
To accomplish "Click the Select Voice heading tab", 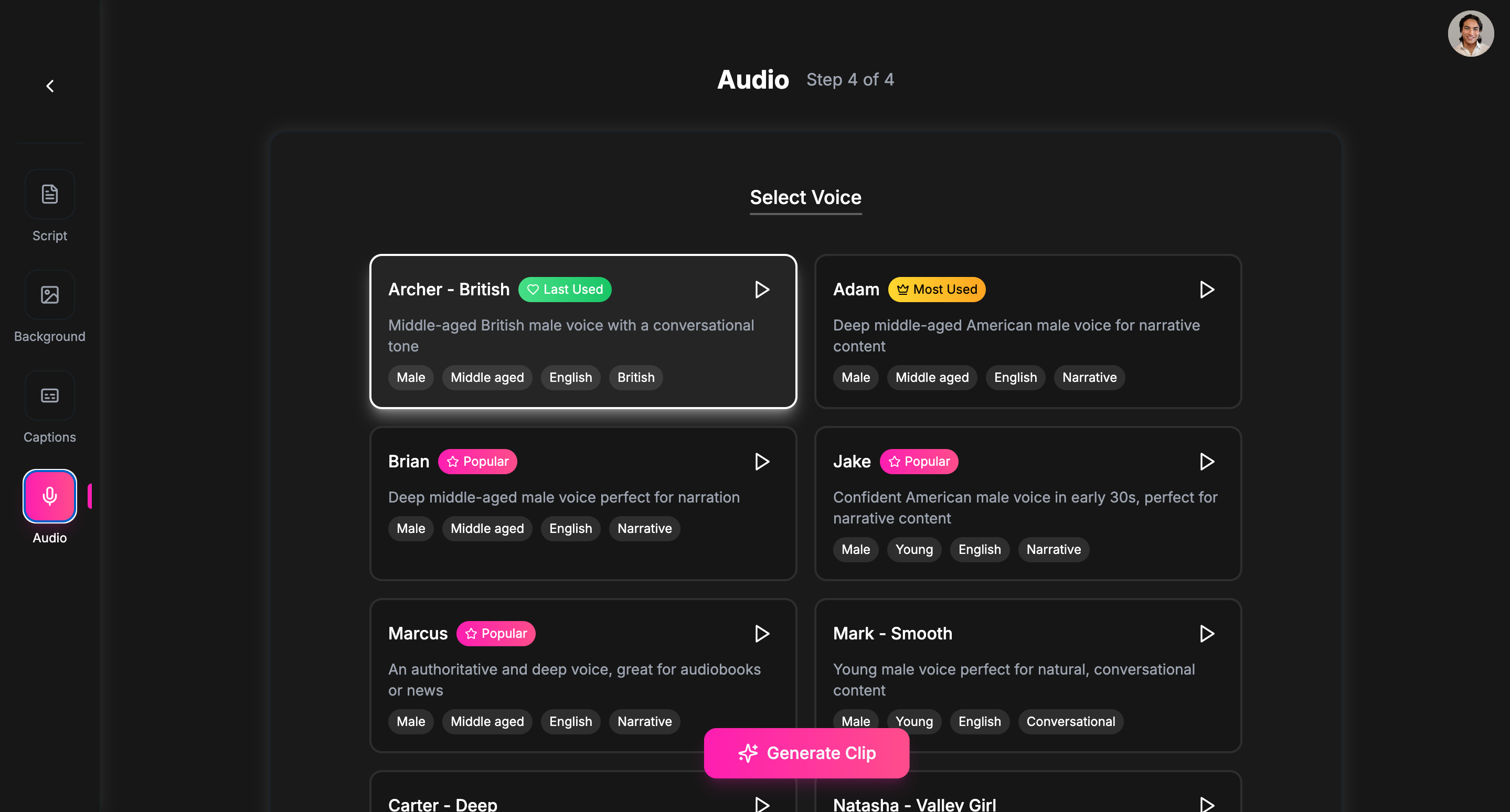I will click(x=805, y=197).
